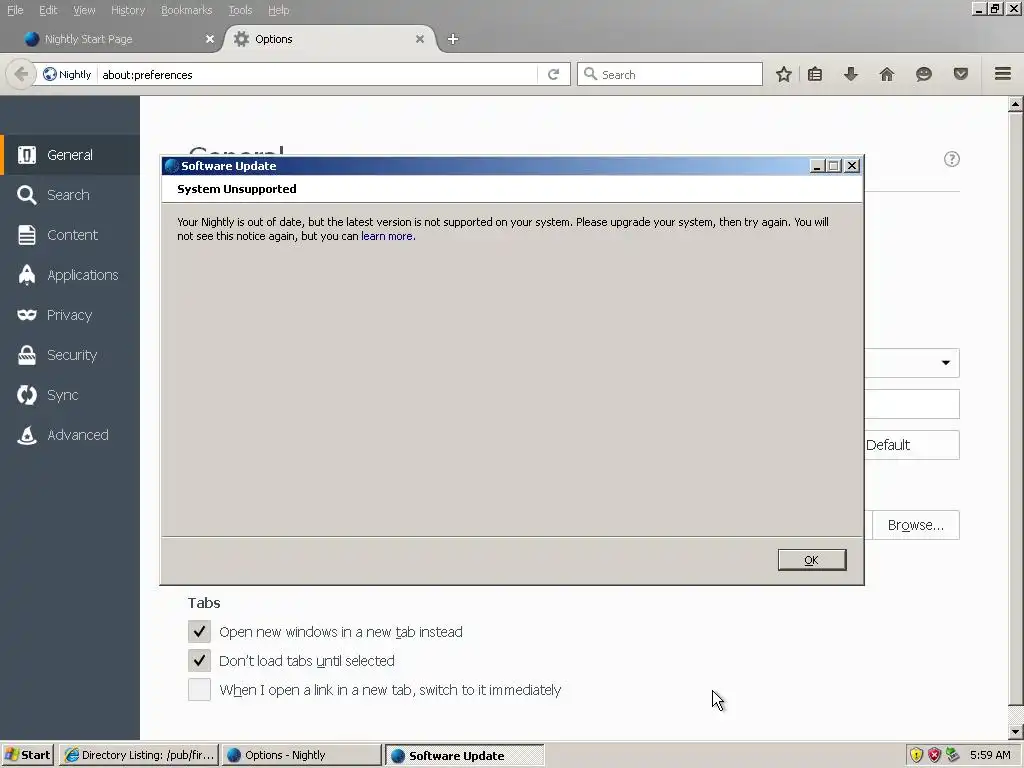Follow the learn more link

[x=387, y=236]
